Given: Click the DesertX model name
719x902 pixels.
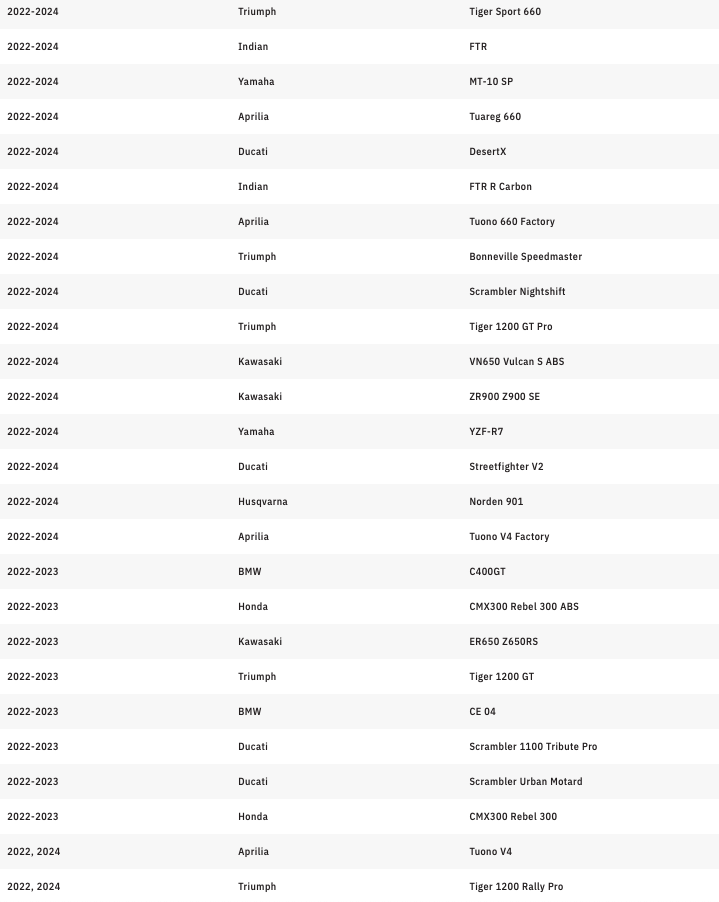Looking at the screenshot, I should click(x=488, y=152).
